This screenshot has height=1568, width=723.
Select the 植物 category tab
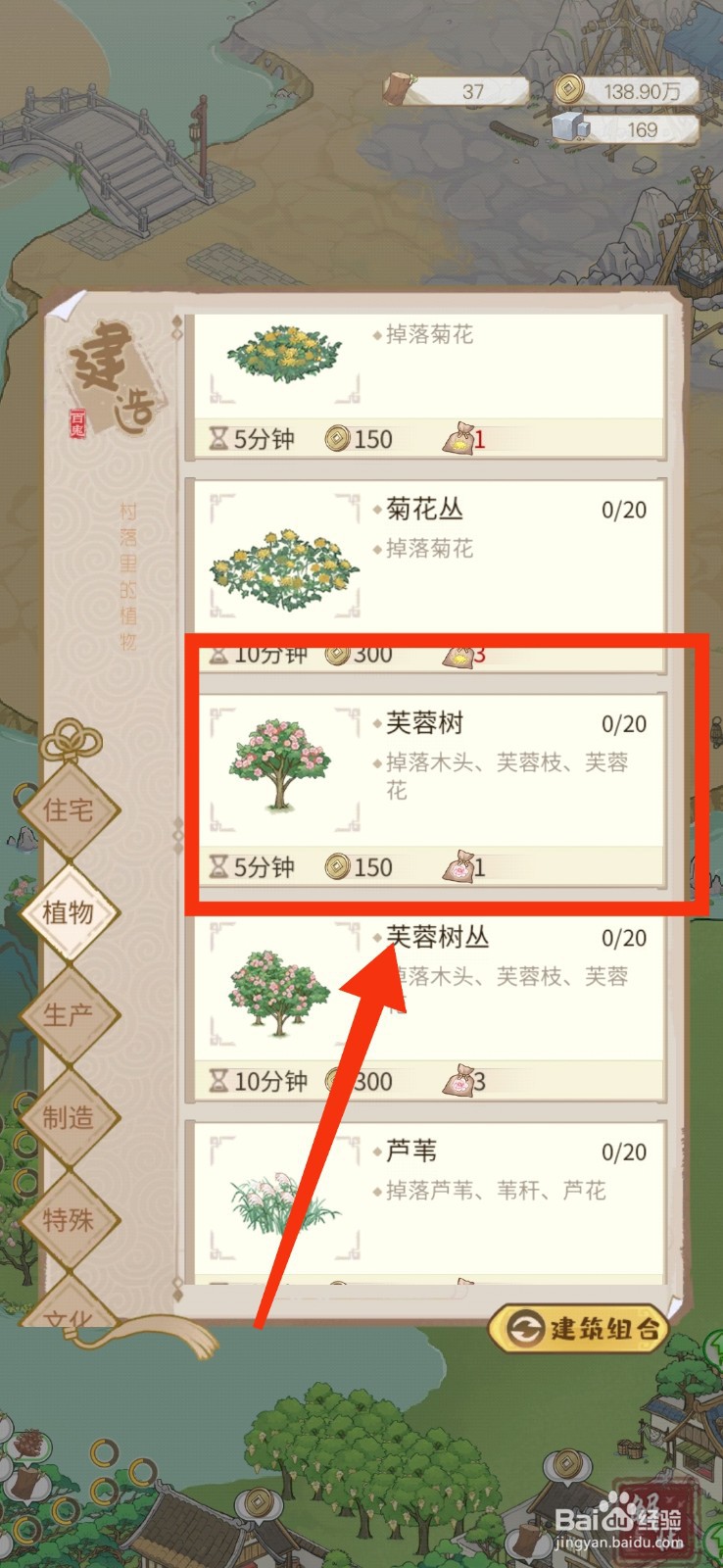68,912
